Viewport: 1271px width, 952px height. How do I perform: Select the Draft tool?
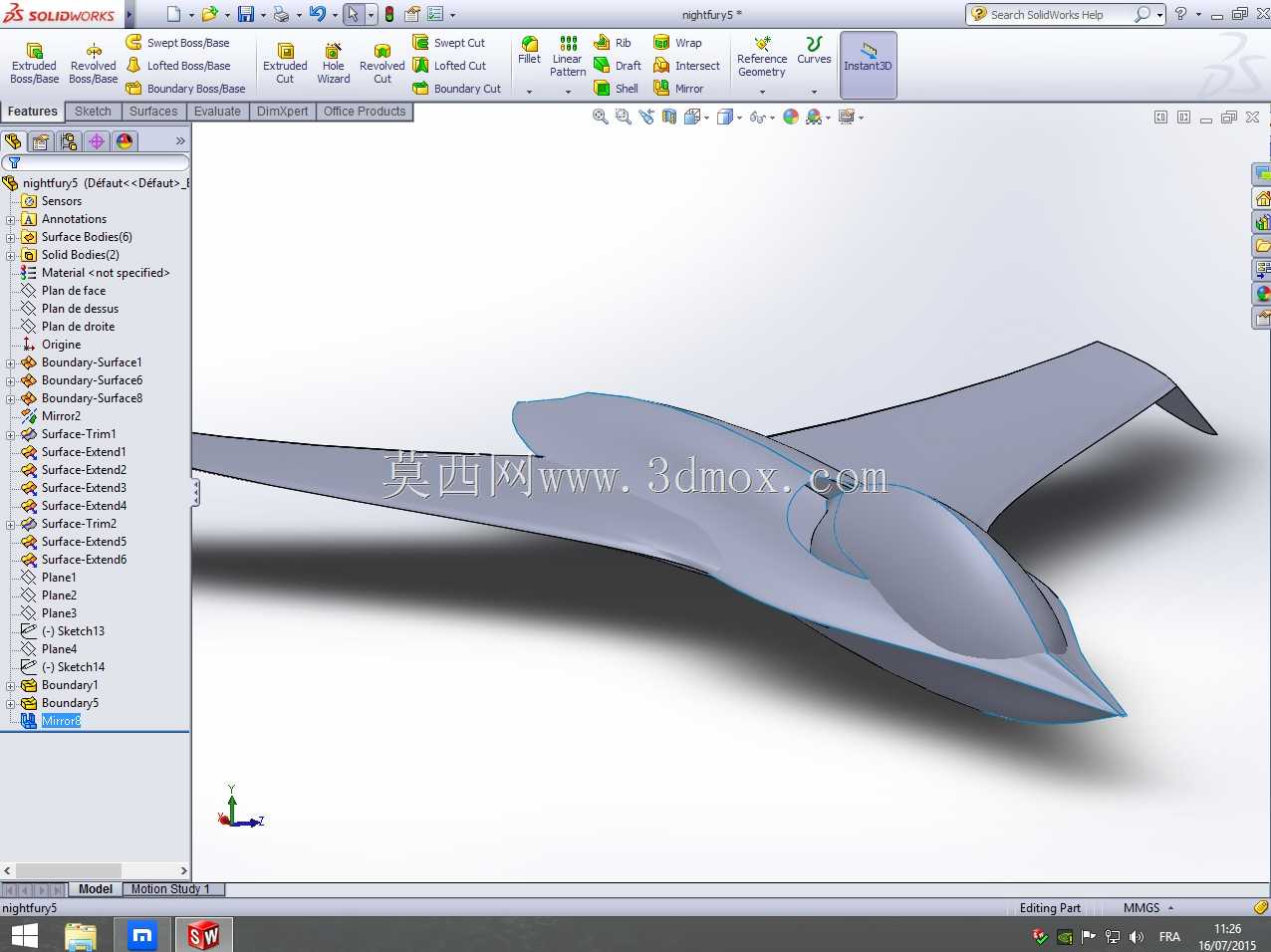point(618,66)
